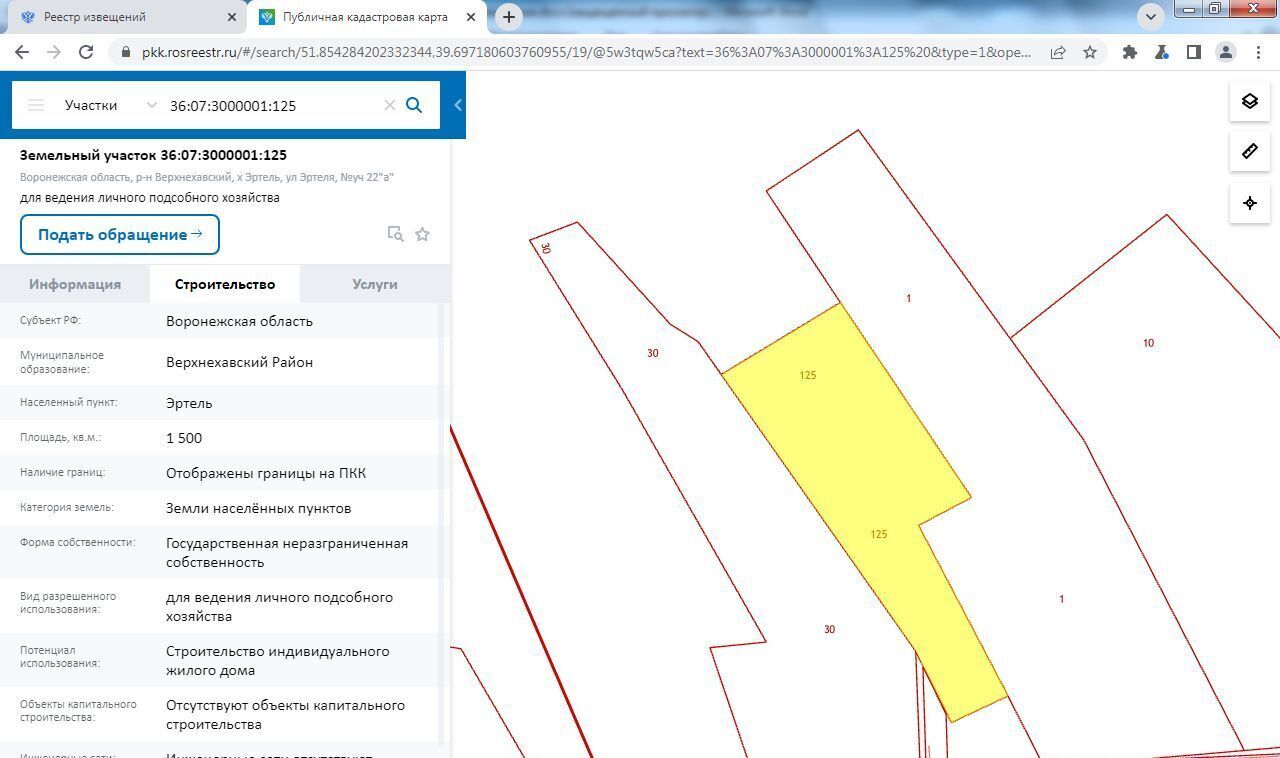Switch to the Информация tab
The height and width of the screenshot is (758, 1280).
click(x=75, y=284)
